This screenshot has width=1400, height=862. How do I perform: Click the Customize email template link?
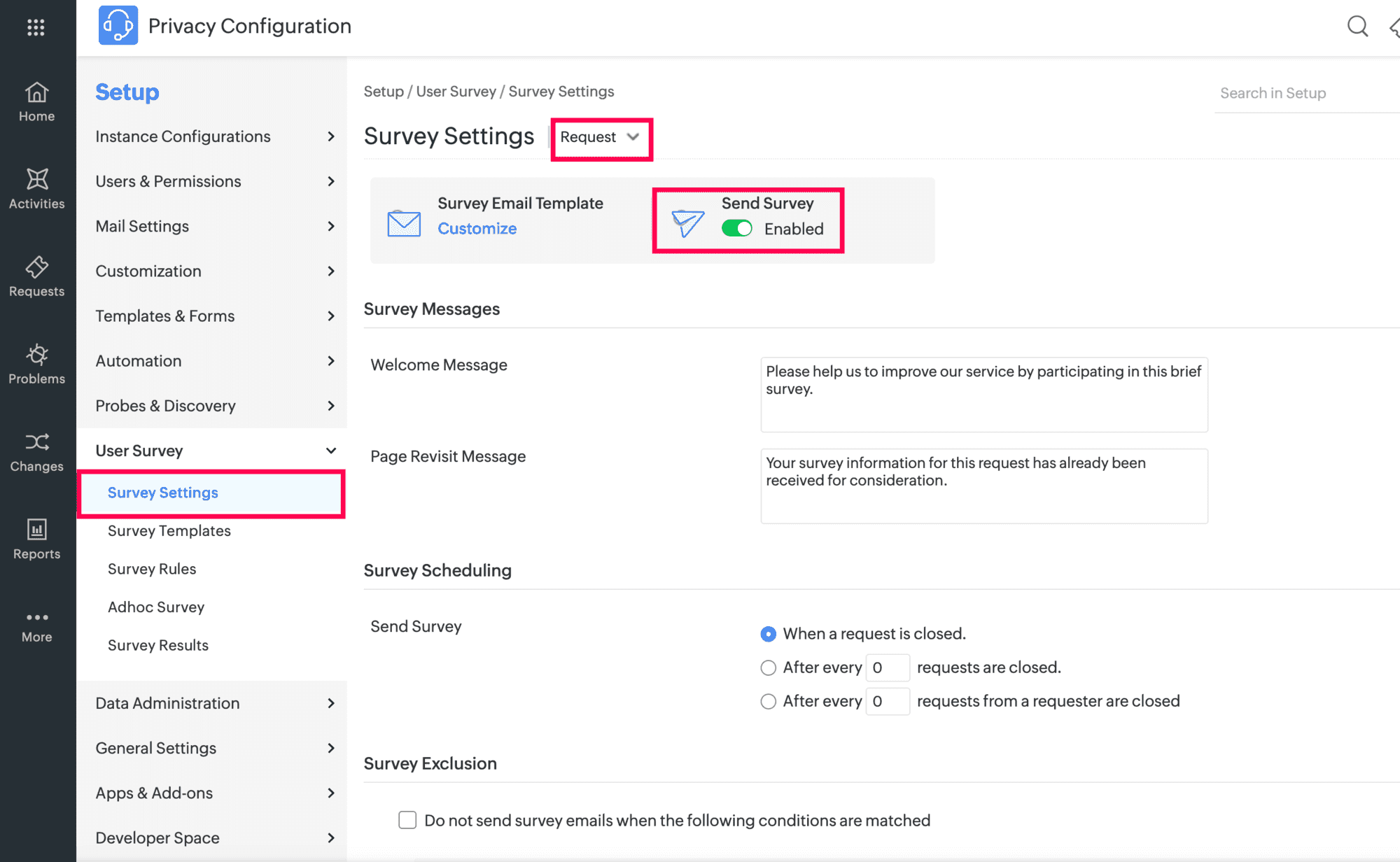tap(477, 229)
